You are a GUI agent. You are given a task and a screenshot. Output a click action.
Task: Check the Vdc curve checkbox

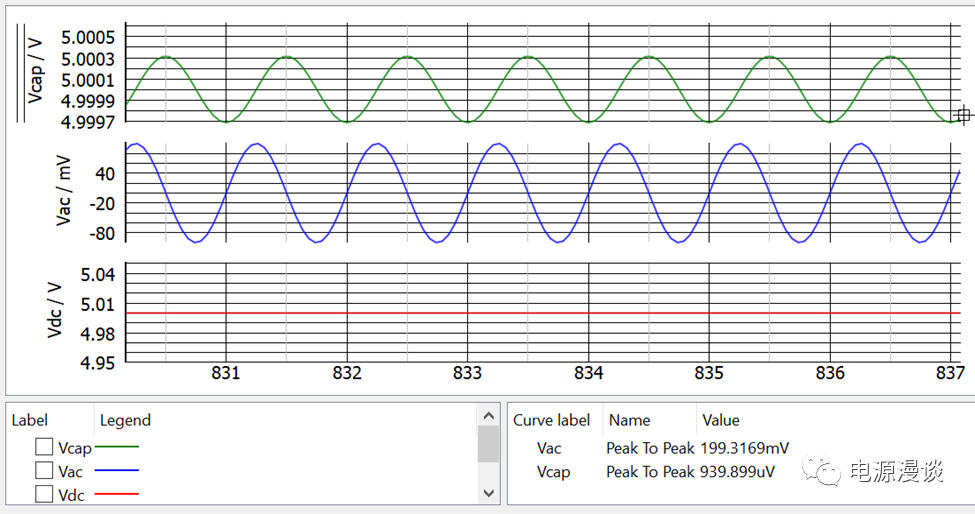click(44, 493)
